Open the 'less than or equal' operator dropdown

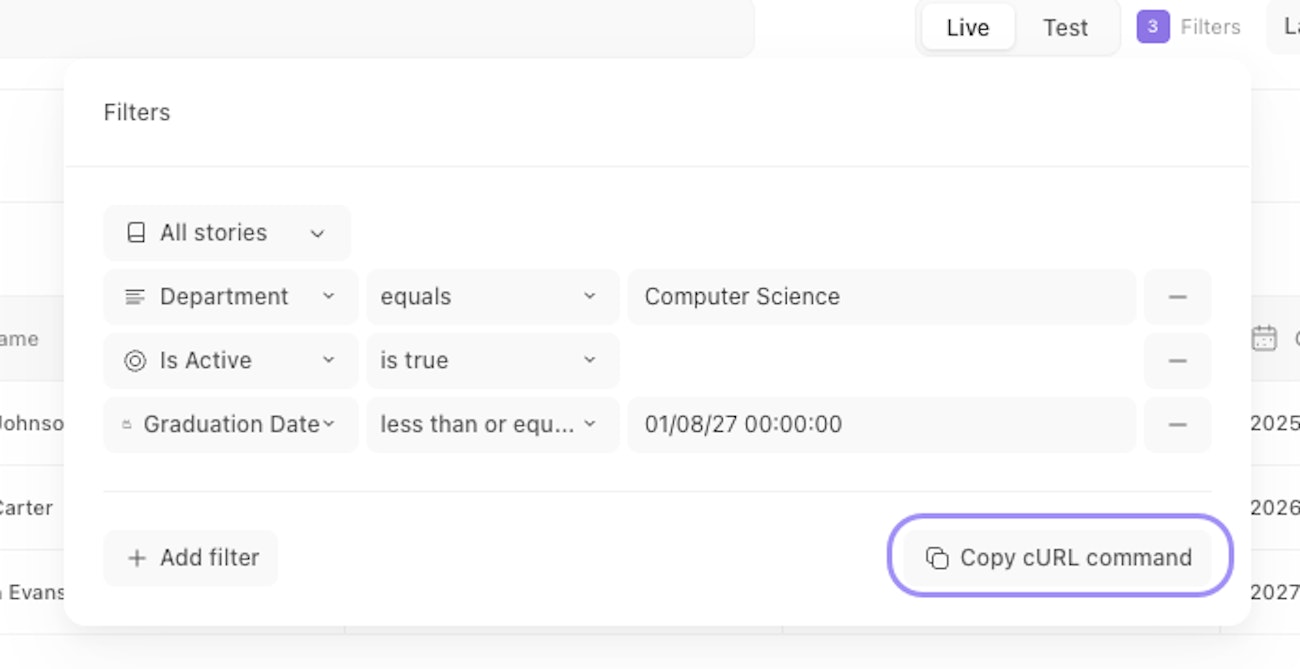(x=492, y=425)
